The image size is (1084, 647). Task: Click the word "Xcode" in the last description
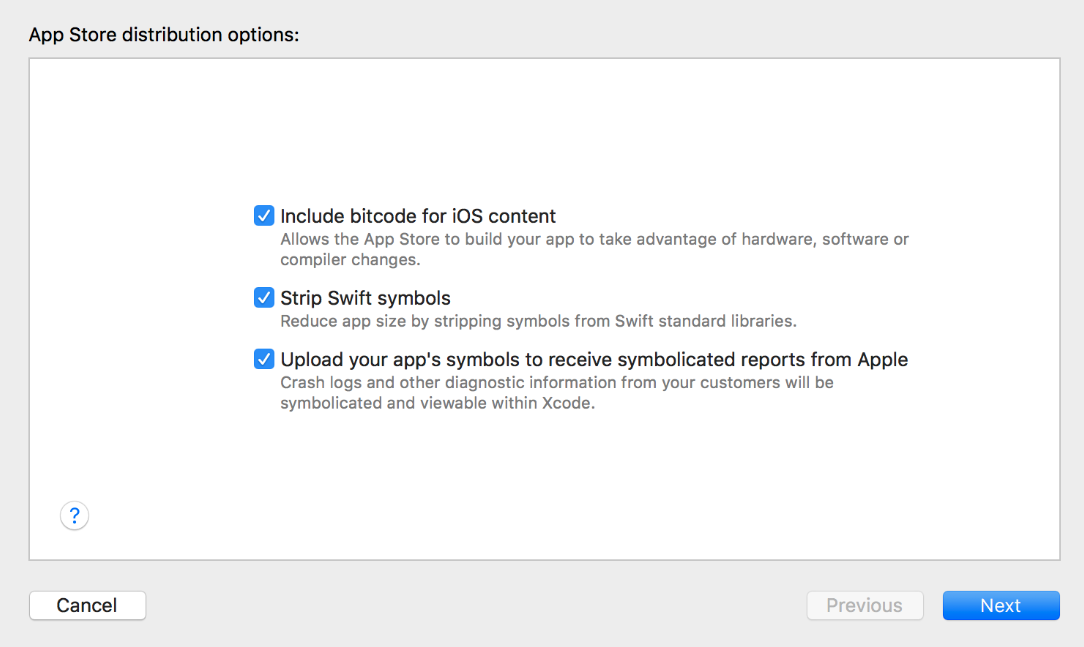click(x=568, y=404)
